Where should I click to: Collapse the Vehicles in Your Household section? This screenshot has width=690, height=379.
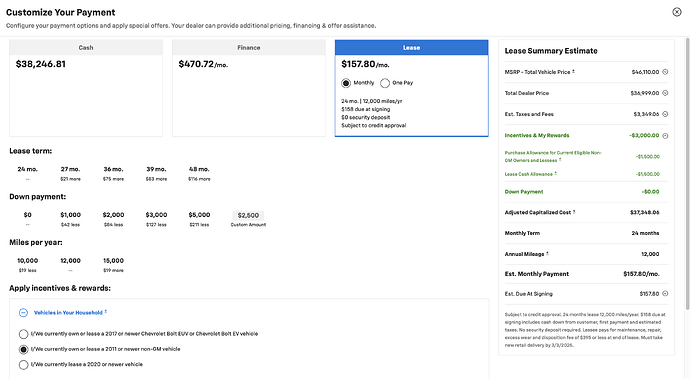(23, 313)
